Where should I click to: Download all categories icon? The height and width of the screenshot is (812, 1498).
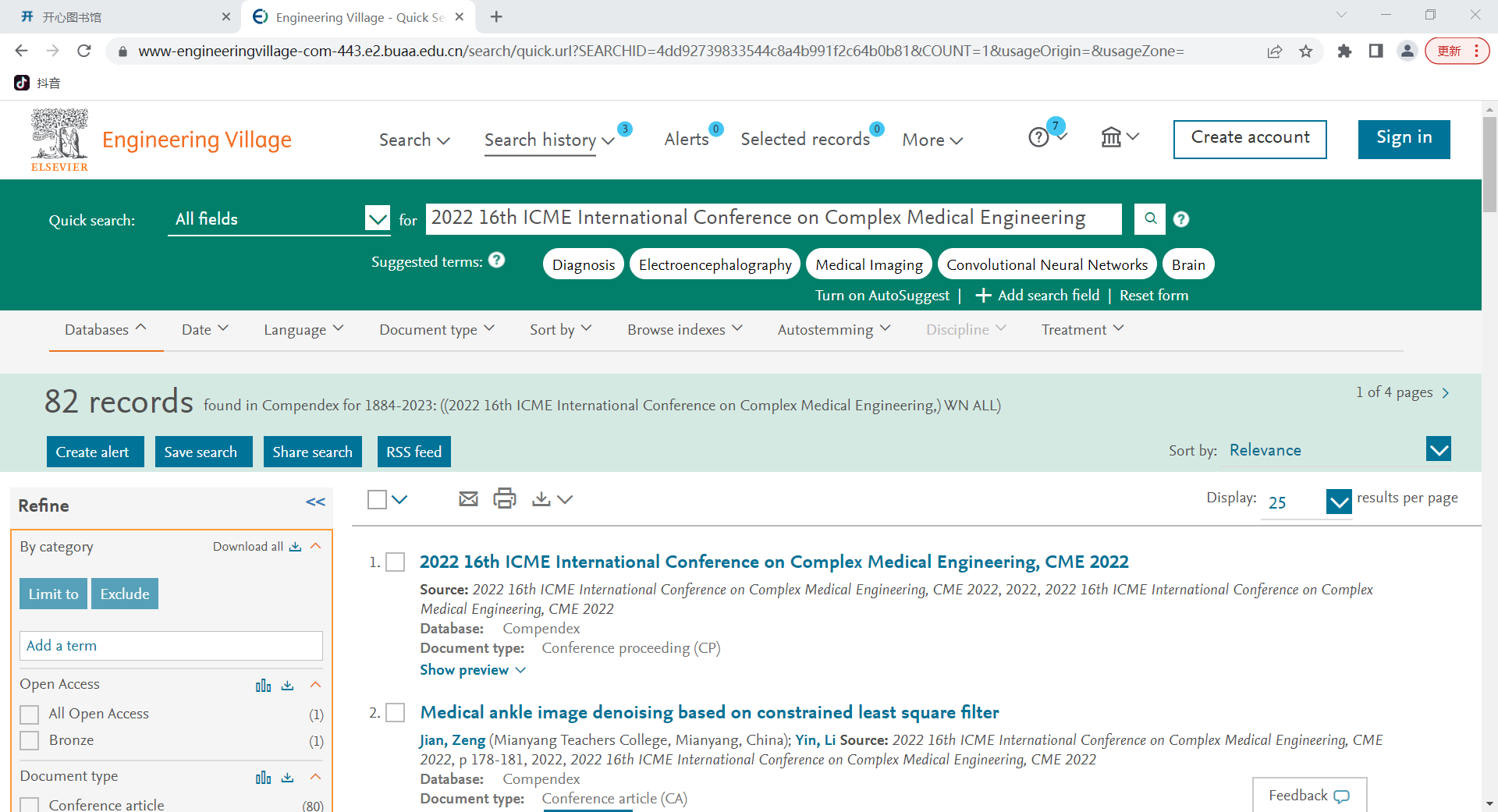(x=295, y=547)
